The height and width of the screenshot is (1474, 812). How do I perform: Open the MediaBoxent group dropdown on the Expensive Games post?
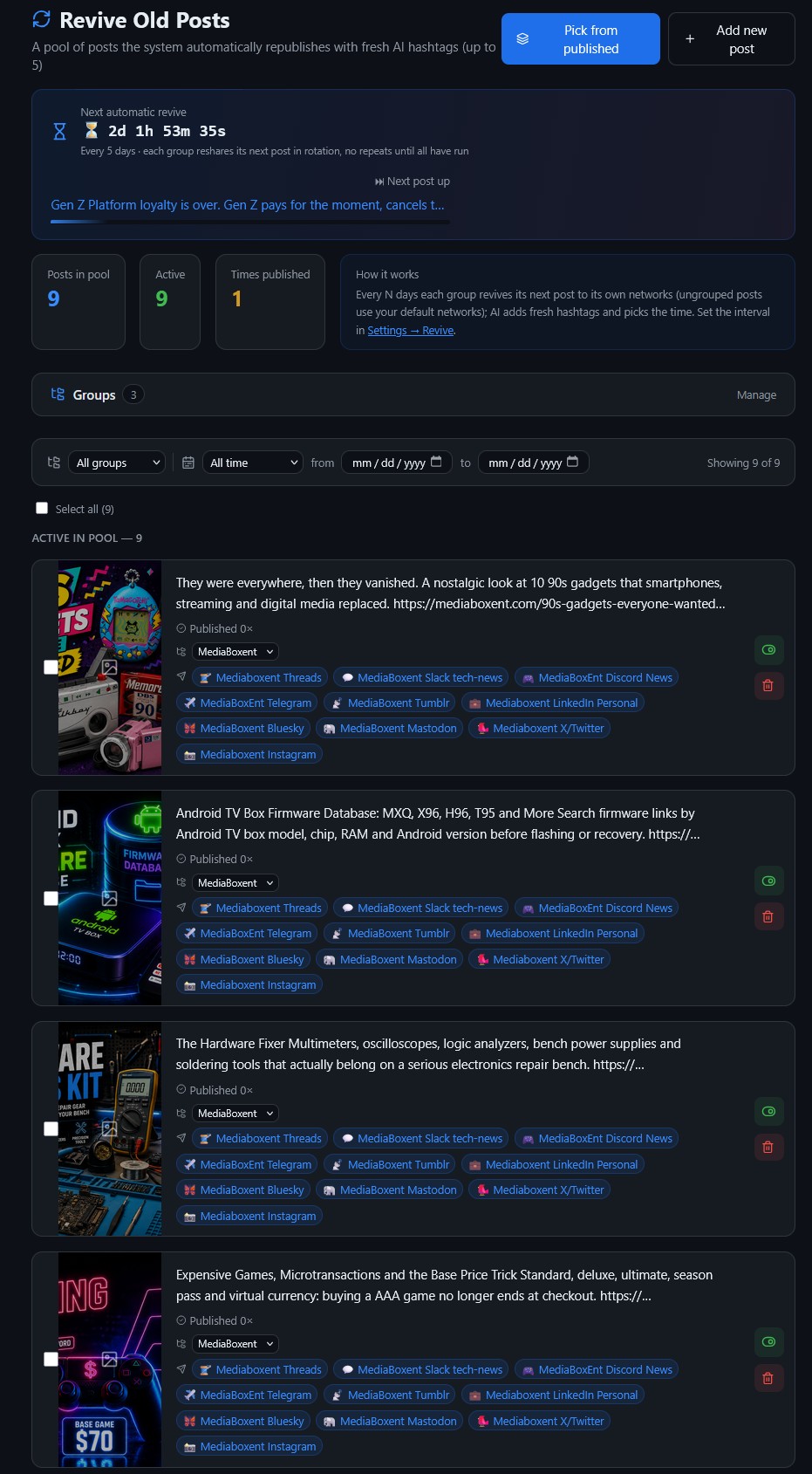(x=235, y=1344)
